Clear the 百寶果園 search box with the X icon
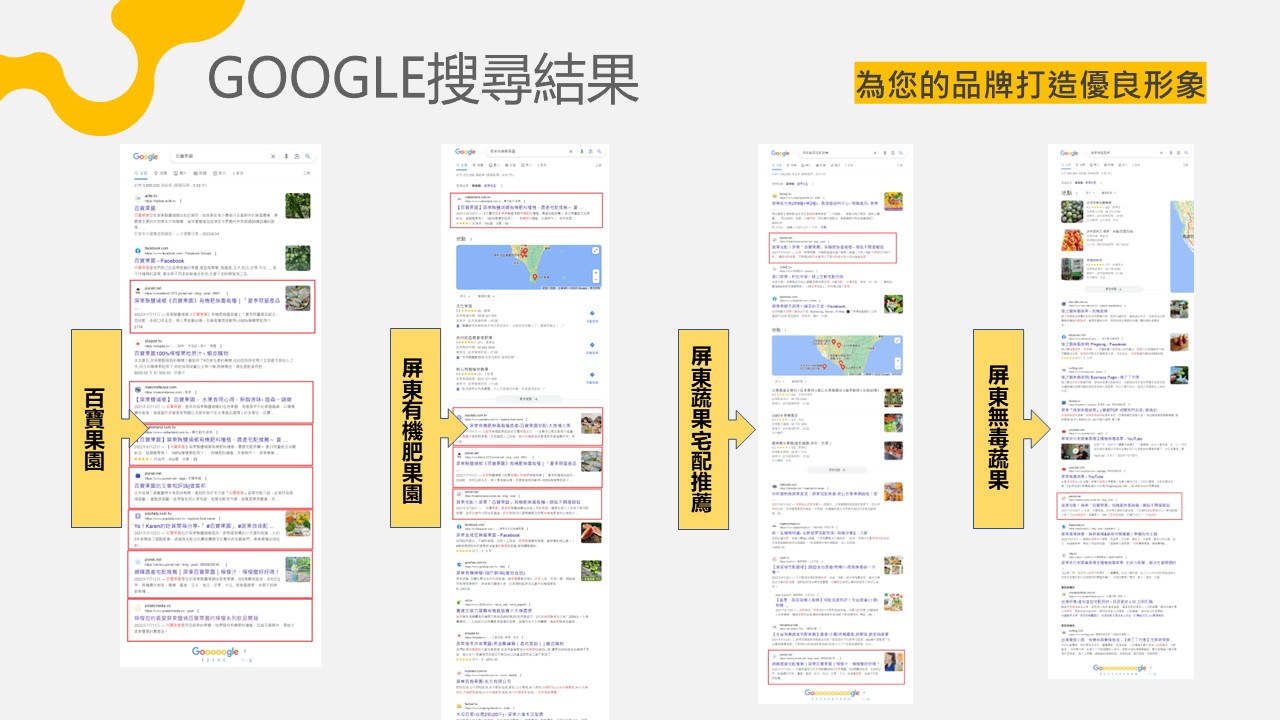This screenshot has width=1280, height=720. coord(273,156)
